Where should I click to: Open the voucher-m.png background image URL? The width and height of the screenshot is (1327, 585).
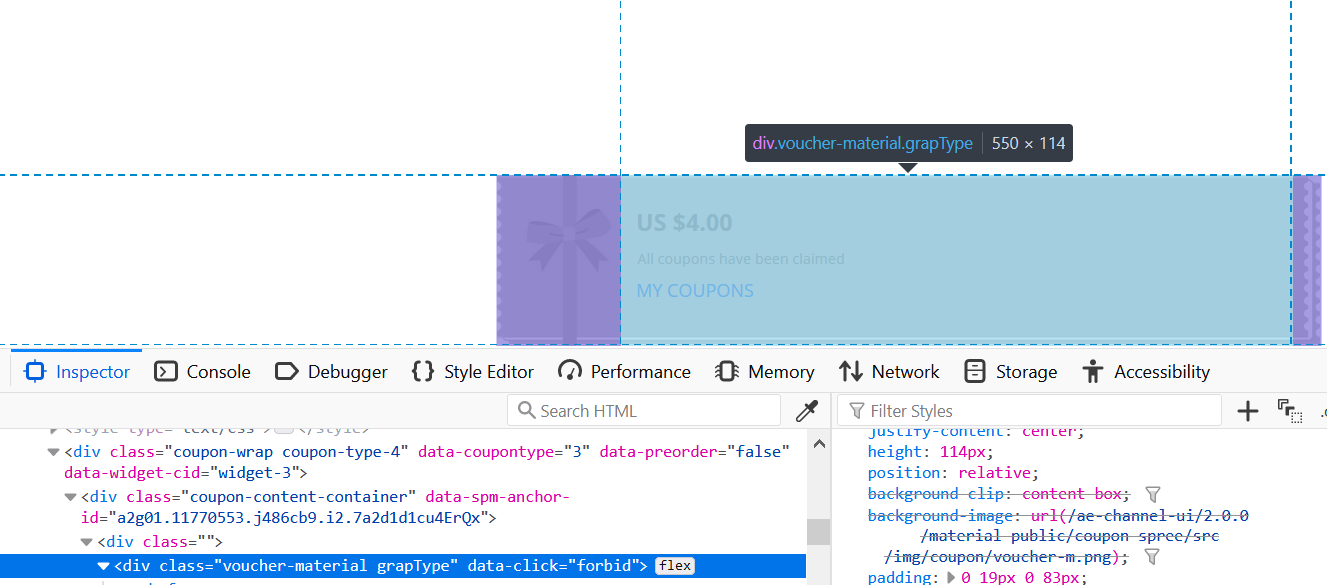[x=1059, y=536]
